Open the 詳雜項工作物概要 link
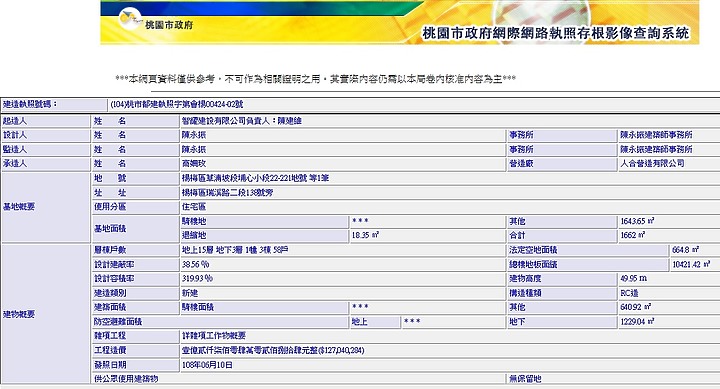The width and height of the screenshot is (720, 389). point(214,336)
